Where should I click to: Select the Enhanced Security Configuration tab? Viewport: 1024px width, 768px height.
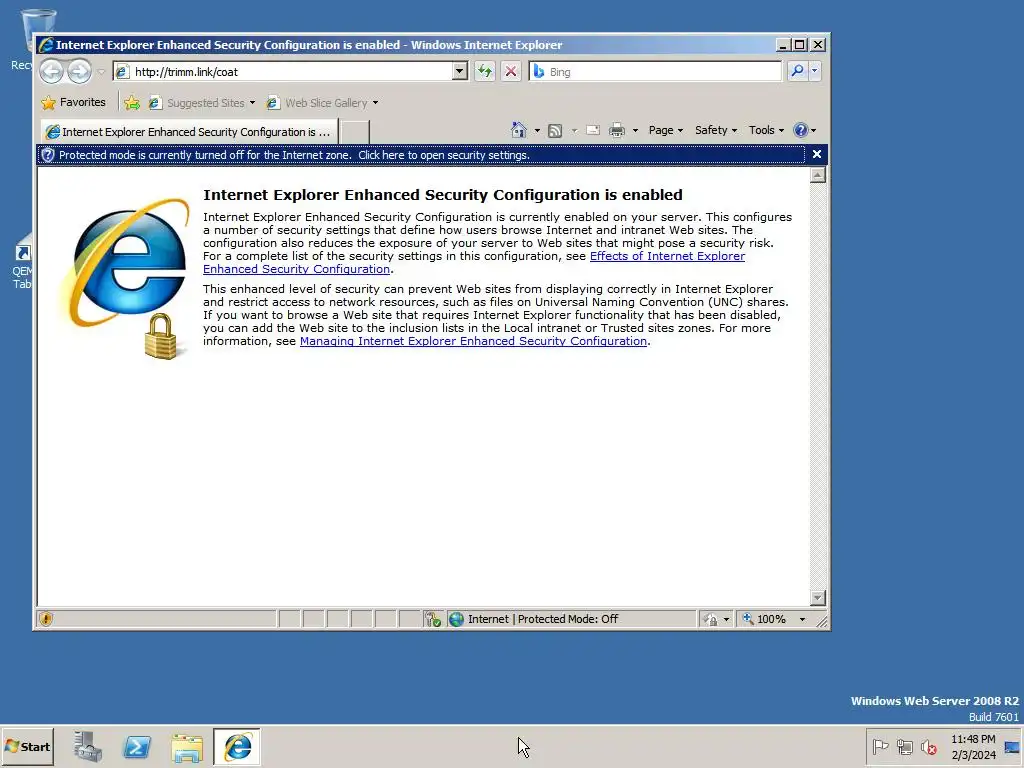tap(189, 132)
